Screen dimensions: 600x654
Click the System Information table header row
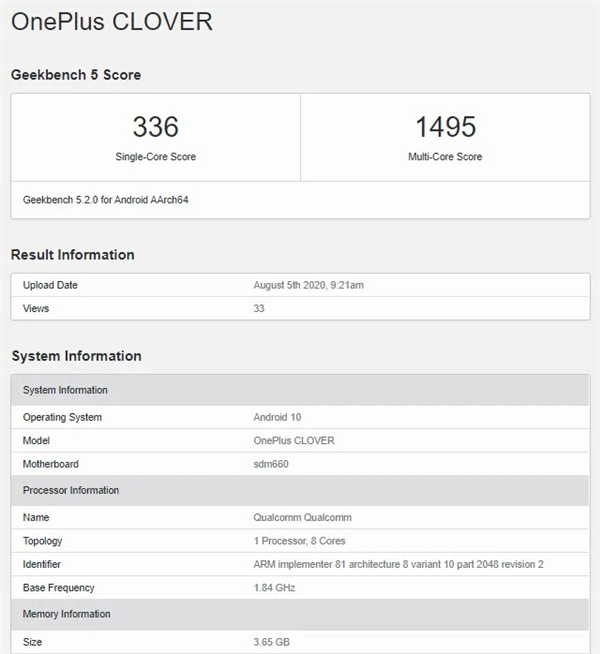[300, 390]
